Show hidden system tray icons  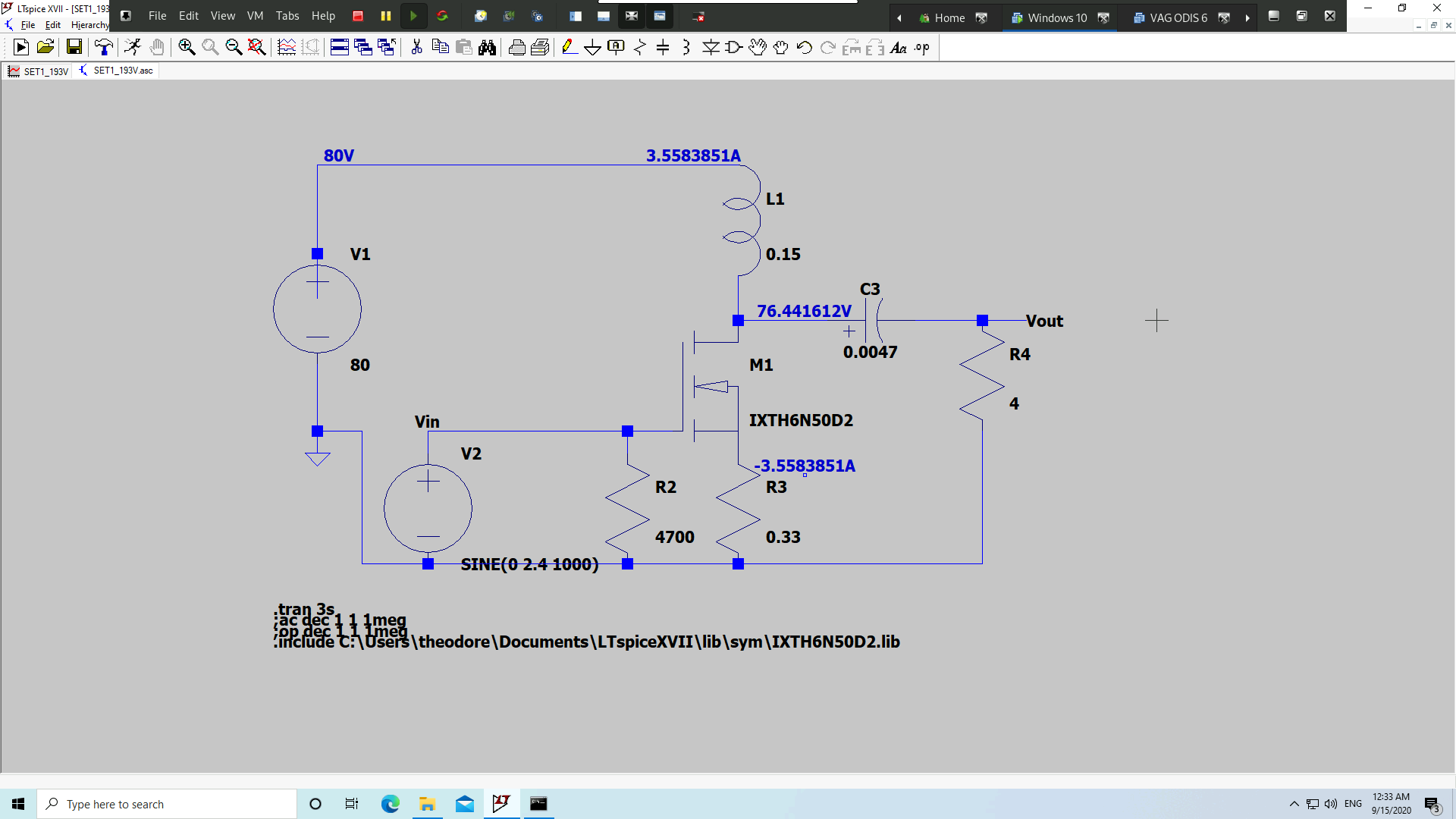click(x=1294, y=804)
